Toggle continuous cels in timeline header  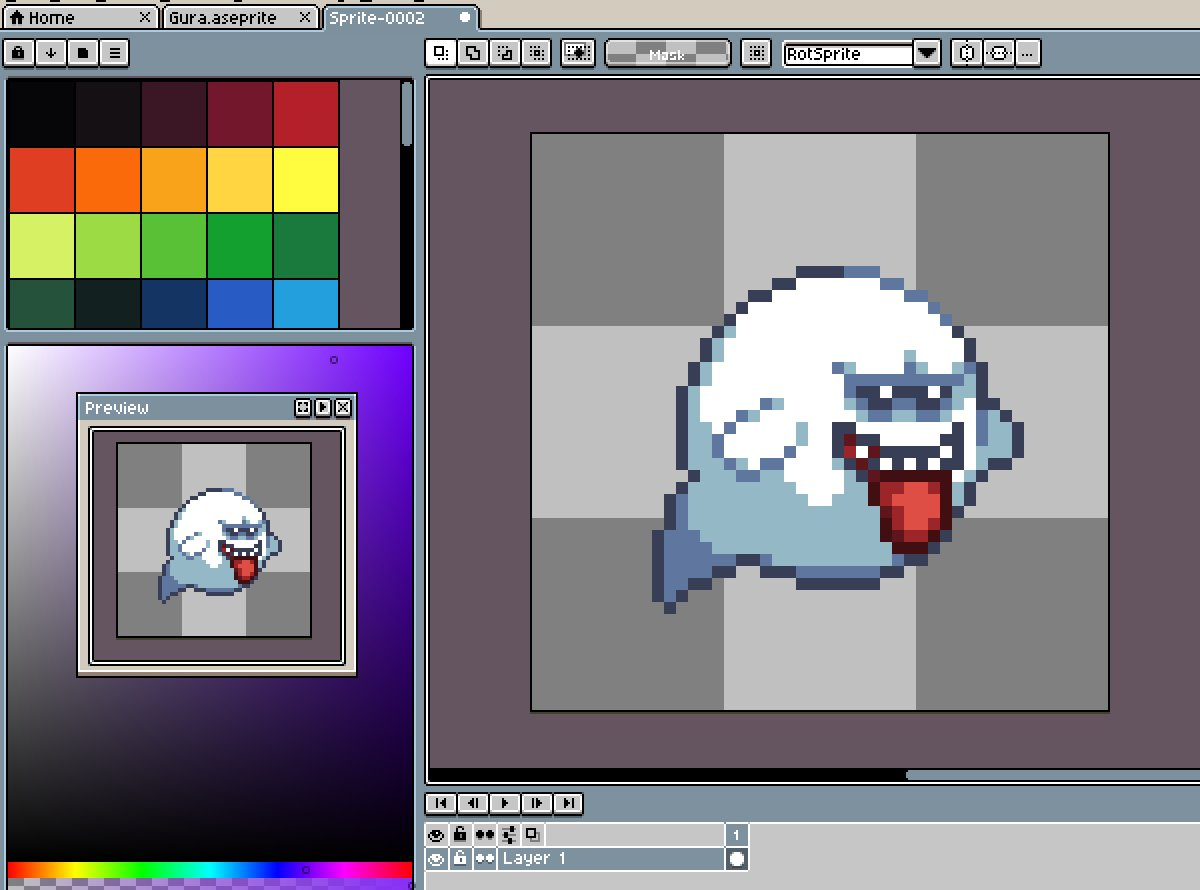point(485,835)
